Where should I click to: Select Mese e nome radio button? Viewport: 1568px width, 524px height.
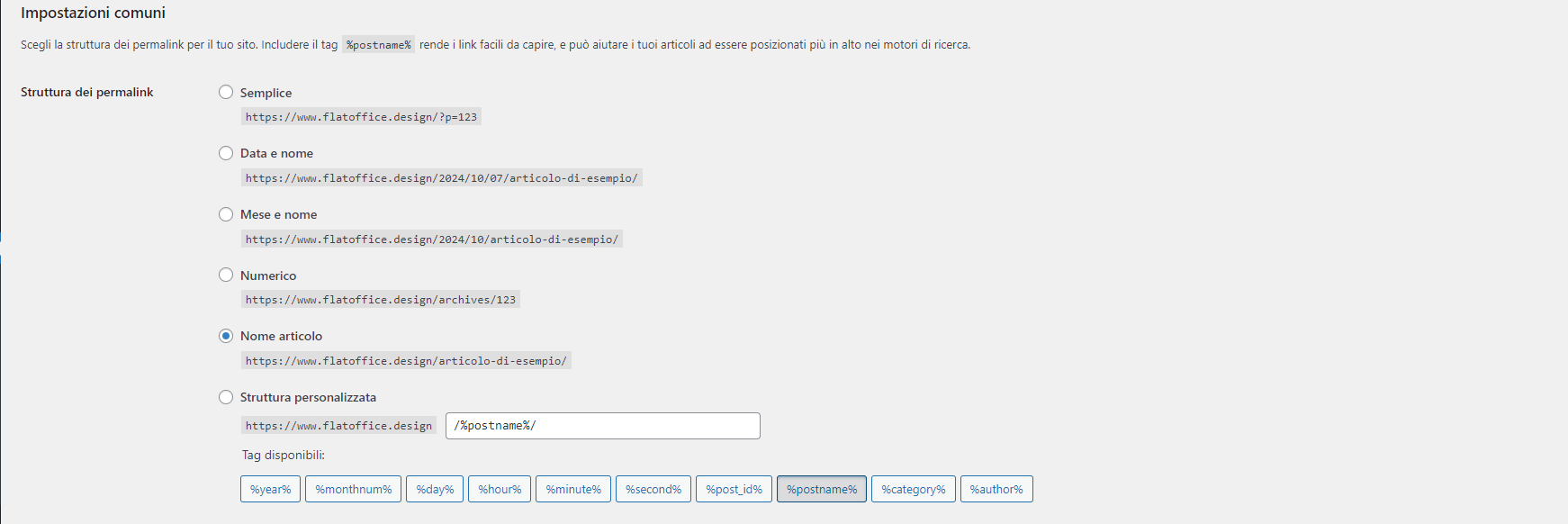click(226, 214)
